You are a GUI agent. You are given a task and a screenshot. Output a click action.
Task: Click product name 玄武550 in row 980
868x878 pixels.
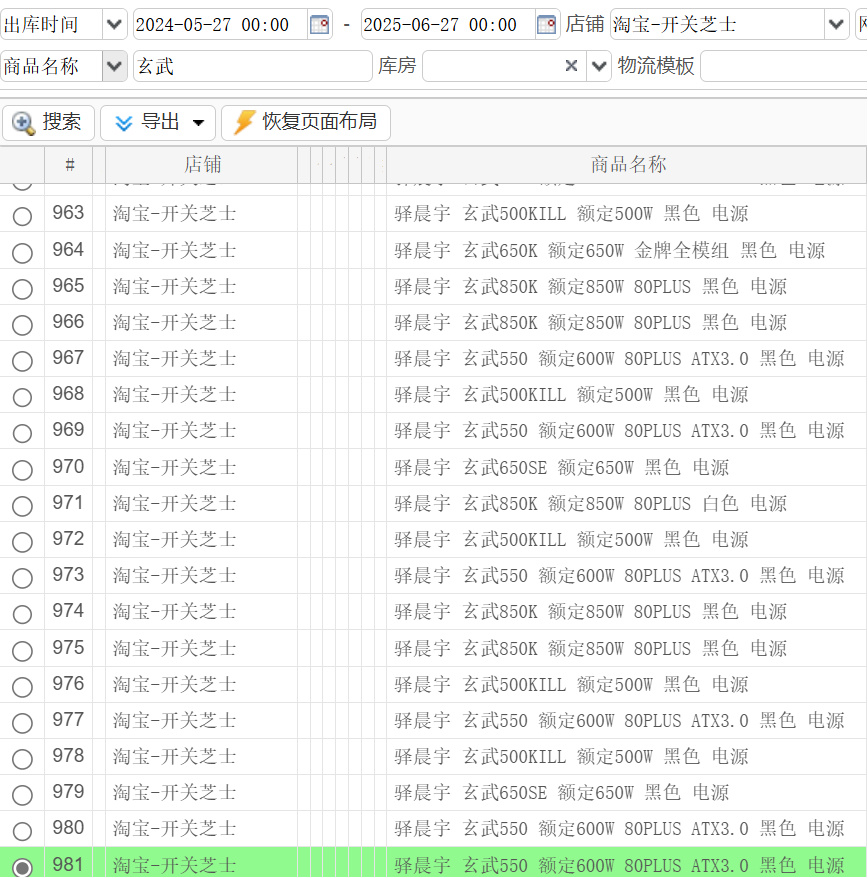619,829
